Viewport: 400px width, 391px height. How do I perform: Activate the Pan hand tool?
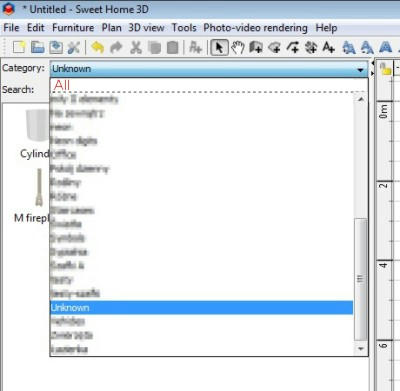[x=238, y=47]
